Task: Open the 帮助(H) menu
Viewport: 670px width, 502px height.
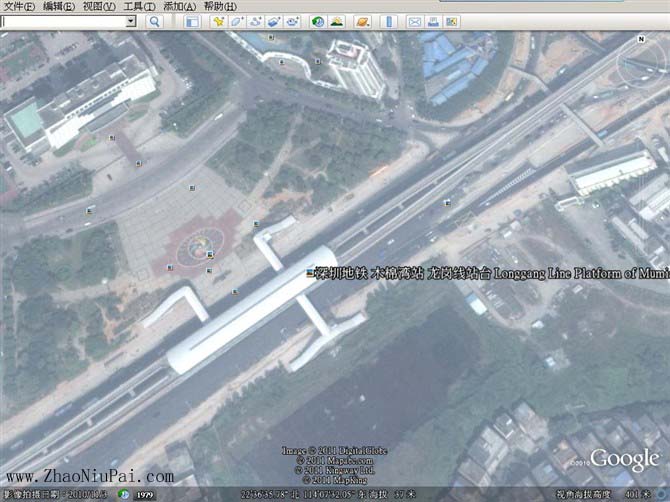Action: [220, 6]
